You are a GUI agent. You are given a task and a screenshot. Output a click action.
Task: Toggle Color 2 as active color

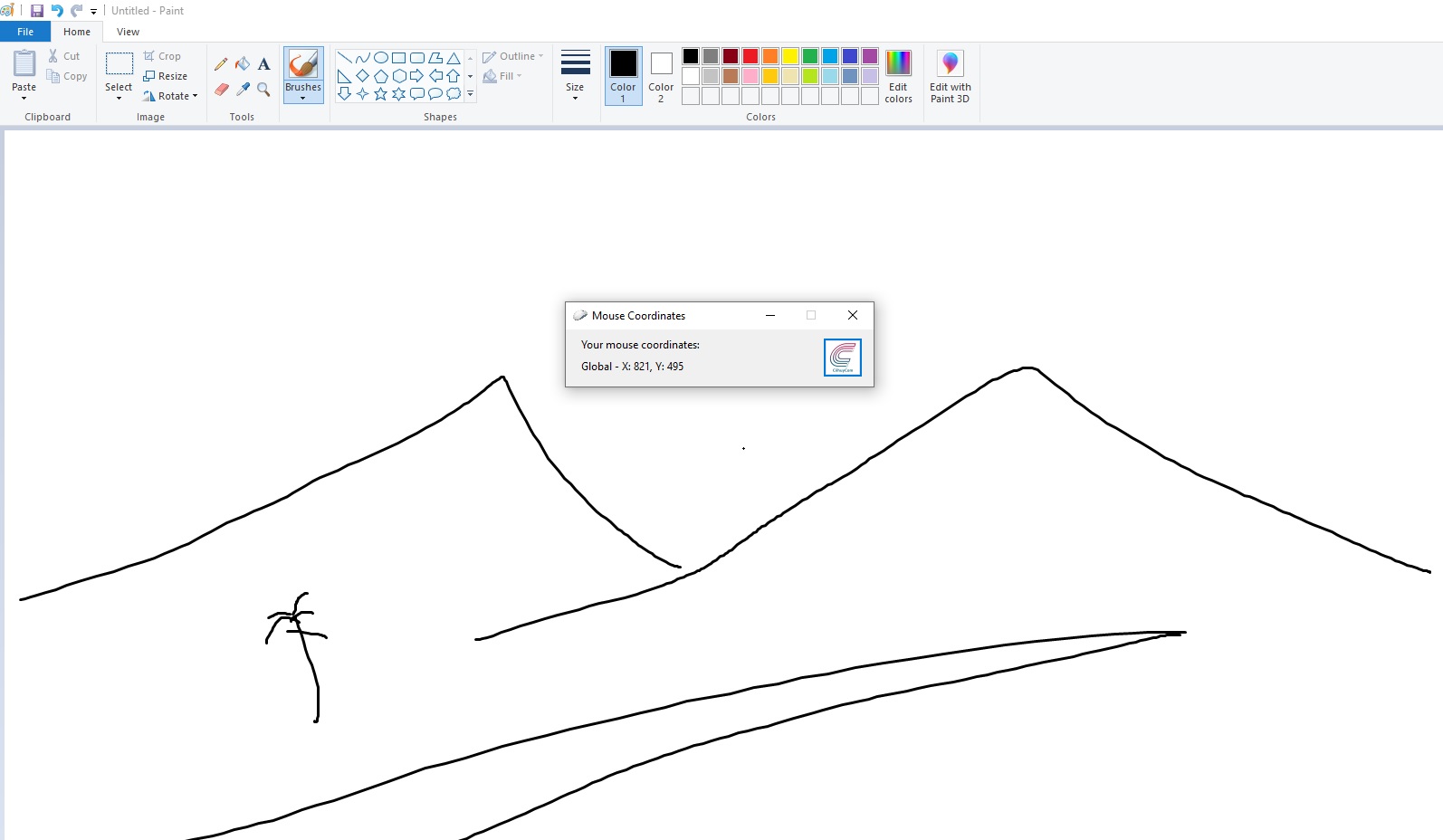pos(661,75)
